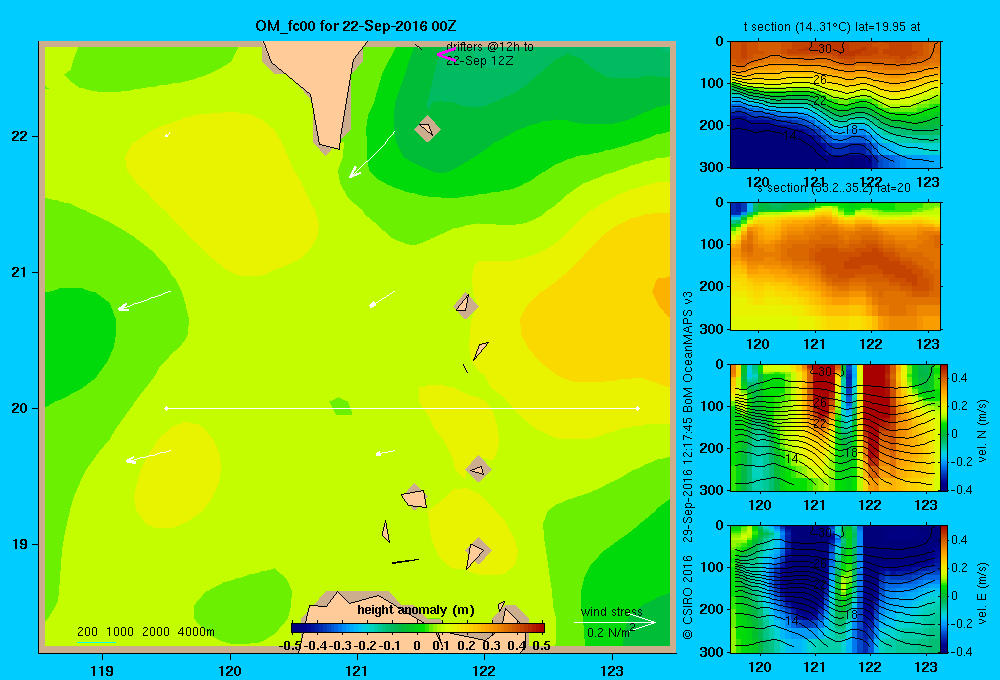Viewport: 1000px width, 680px height.
Task: Click the "0.5" maximum on height anomaly scale
Action: 541,645
